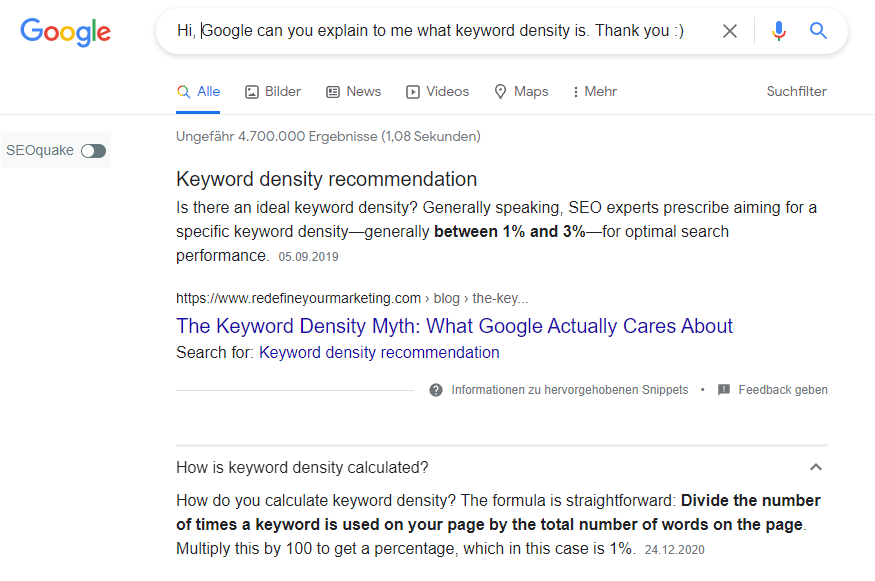Open Maps search results
Viewport: 875px width, 581px height.
click(521, 92)
